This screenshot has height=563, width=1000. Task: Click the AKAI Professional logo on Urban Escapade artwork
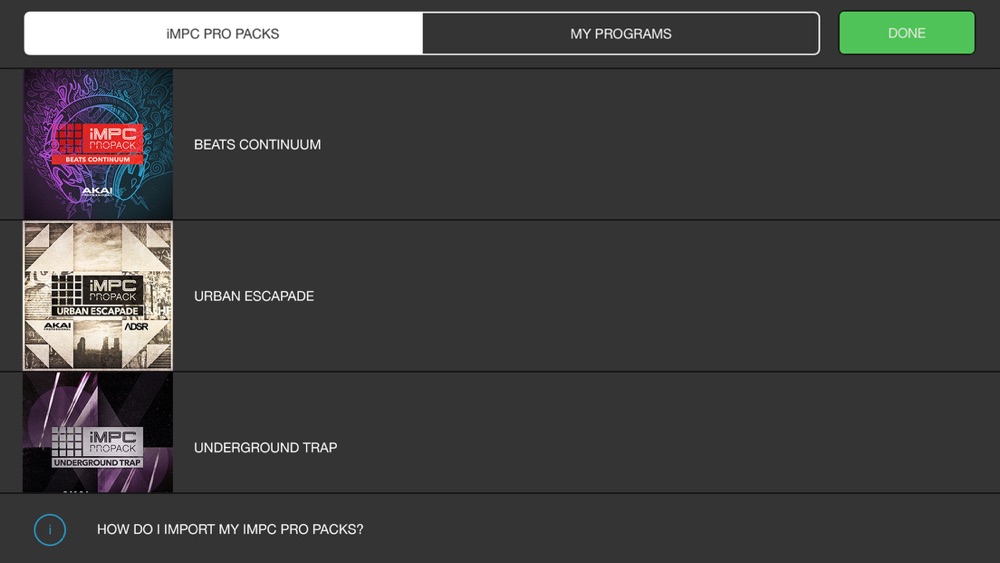pos(57,326)
